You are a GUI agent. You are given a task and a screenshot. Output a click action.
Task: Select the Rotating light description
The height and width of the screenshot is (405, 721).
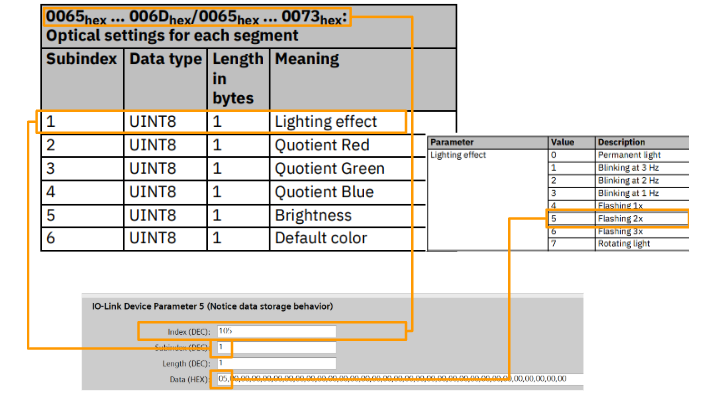[x=622, y=243]
